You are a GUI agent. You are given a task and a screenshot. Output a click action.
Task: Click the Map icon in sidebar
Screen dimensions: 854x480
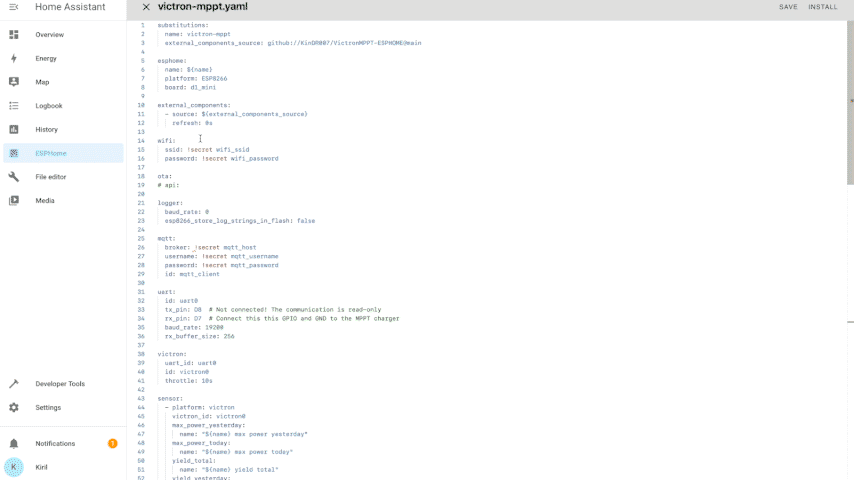[14, 82]
